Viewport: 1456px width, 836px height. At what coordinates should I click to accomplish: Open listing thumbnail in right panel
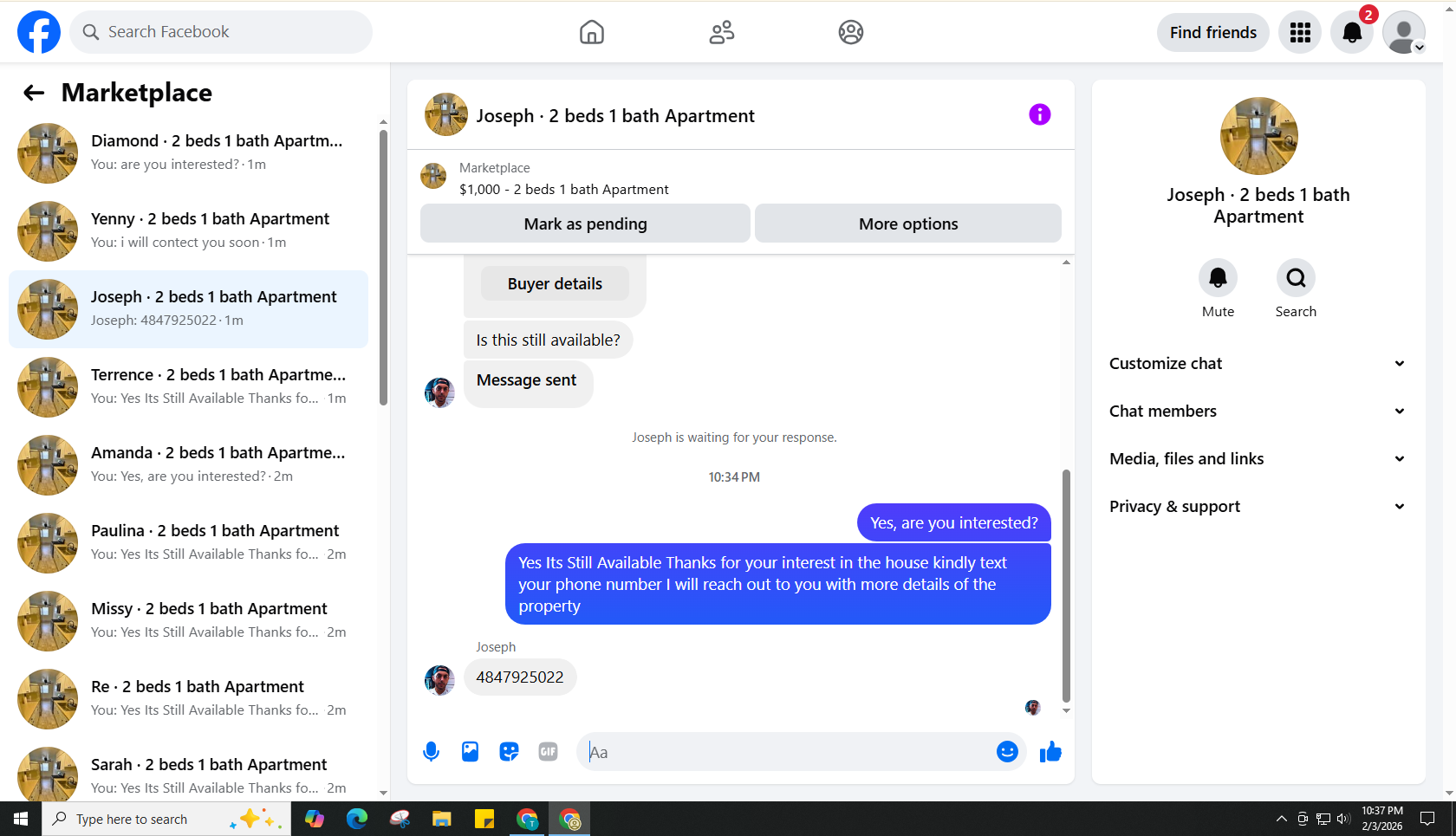pyautogui.click(x=1258, y=136)
